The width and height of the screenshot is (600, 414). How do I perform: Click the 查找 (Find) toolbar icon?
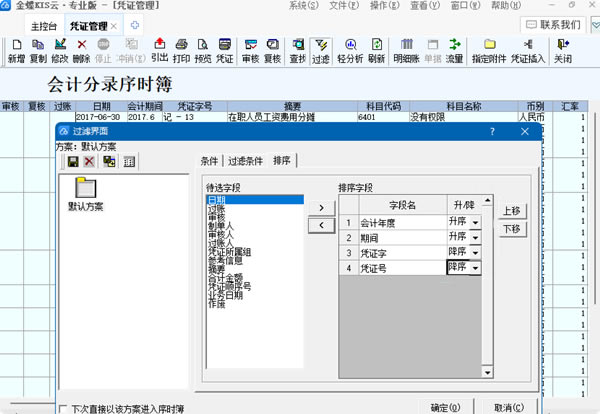[297, 51]
